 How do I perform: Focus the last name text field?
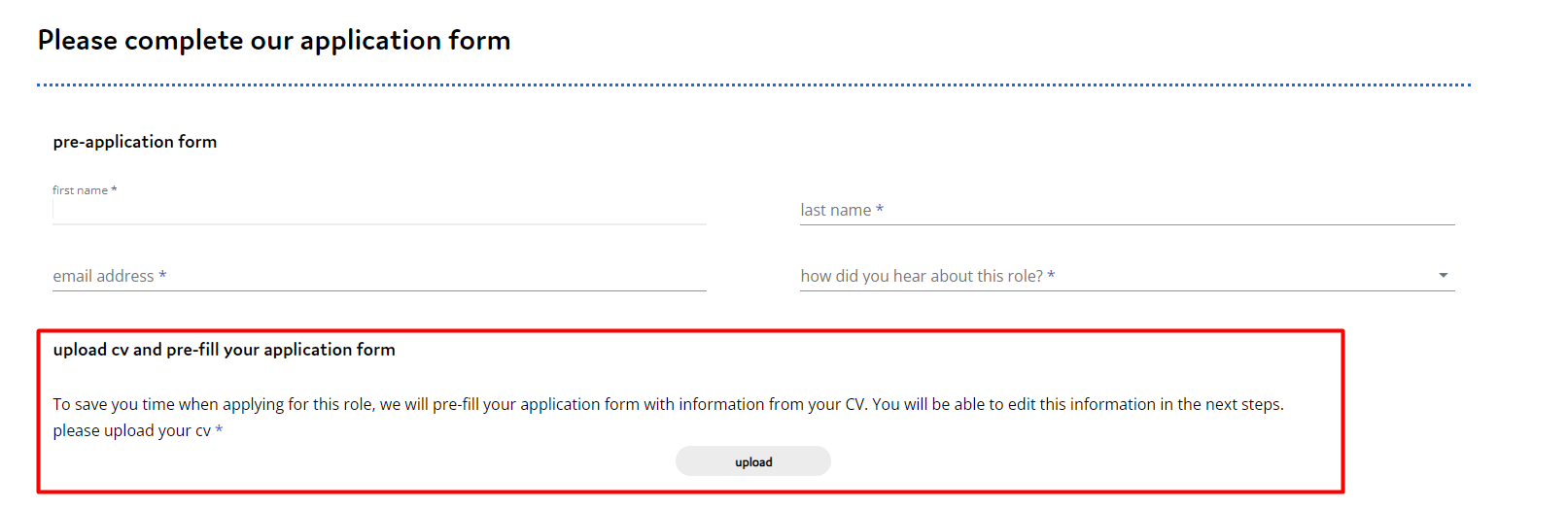click(x=1128, y=211)
